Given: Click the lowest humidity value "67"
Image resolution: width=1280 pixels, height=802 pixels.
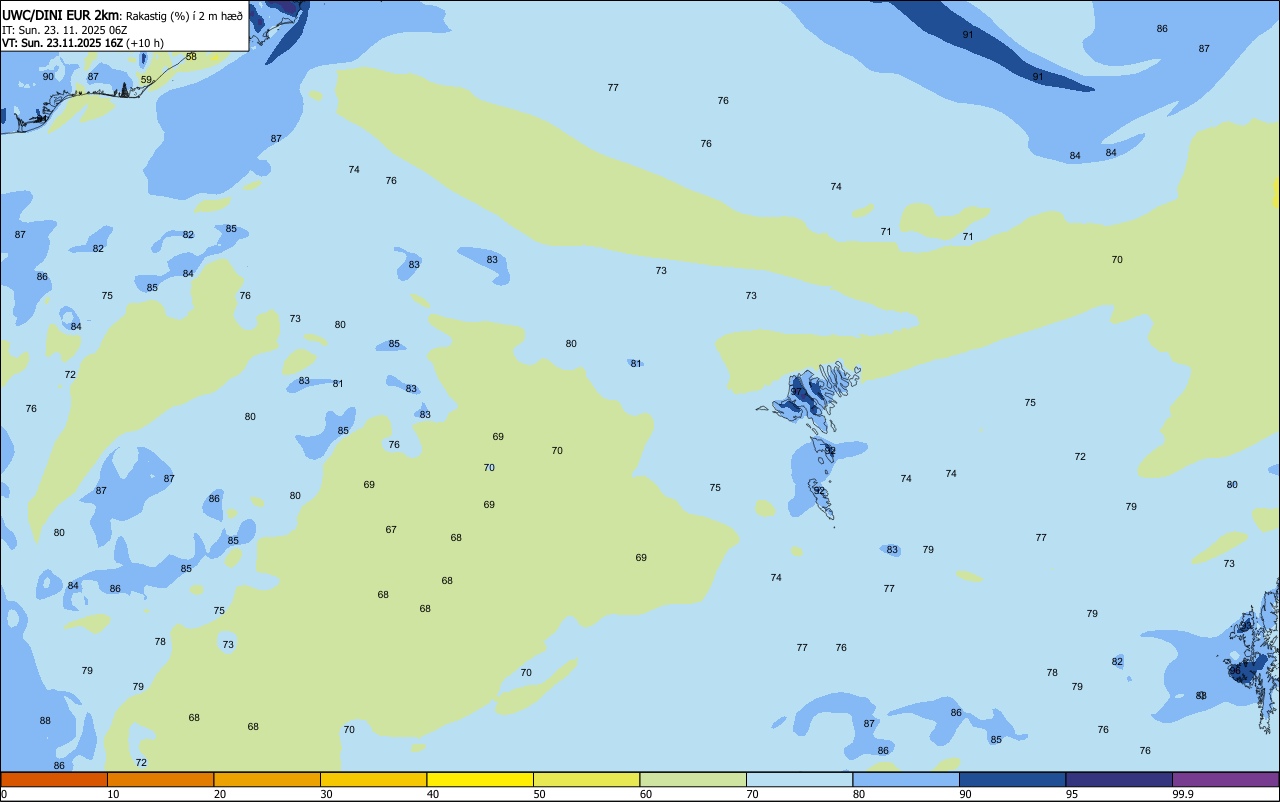Looking at the screenshot, I should (391, 530).
